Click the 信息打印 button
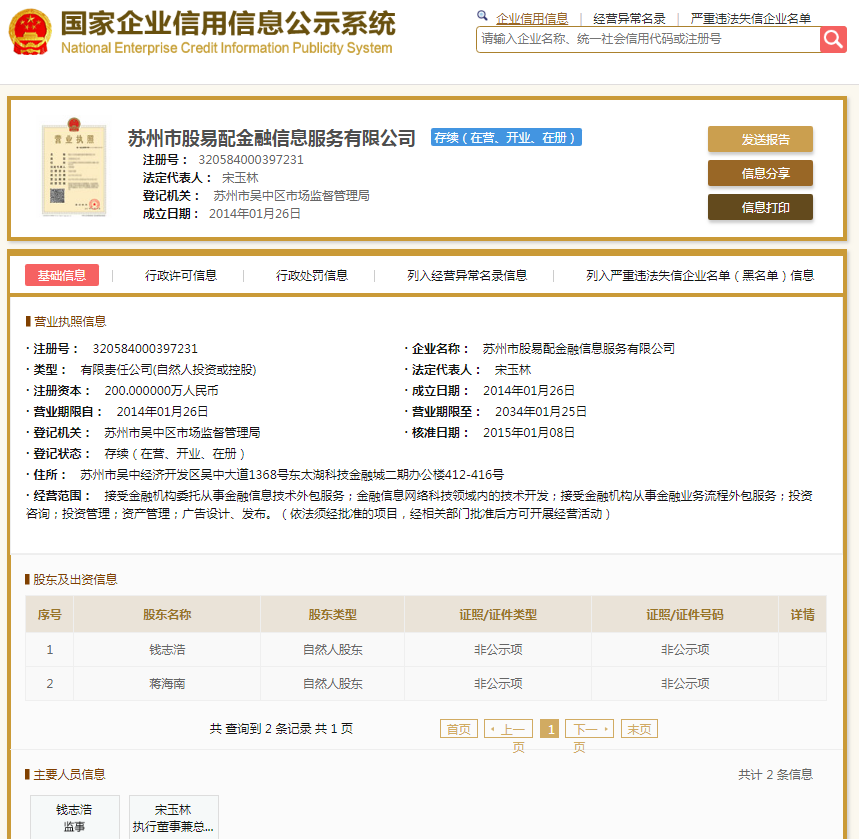859x839 pixels. click(x=760, y=208)
